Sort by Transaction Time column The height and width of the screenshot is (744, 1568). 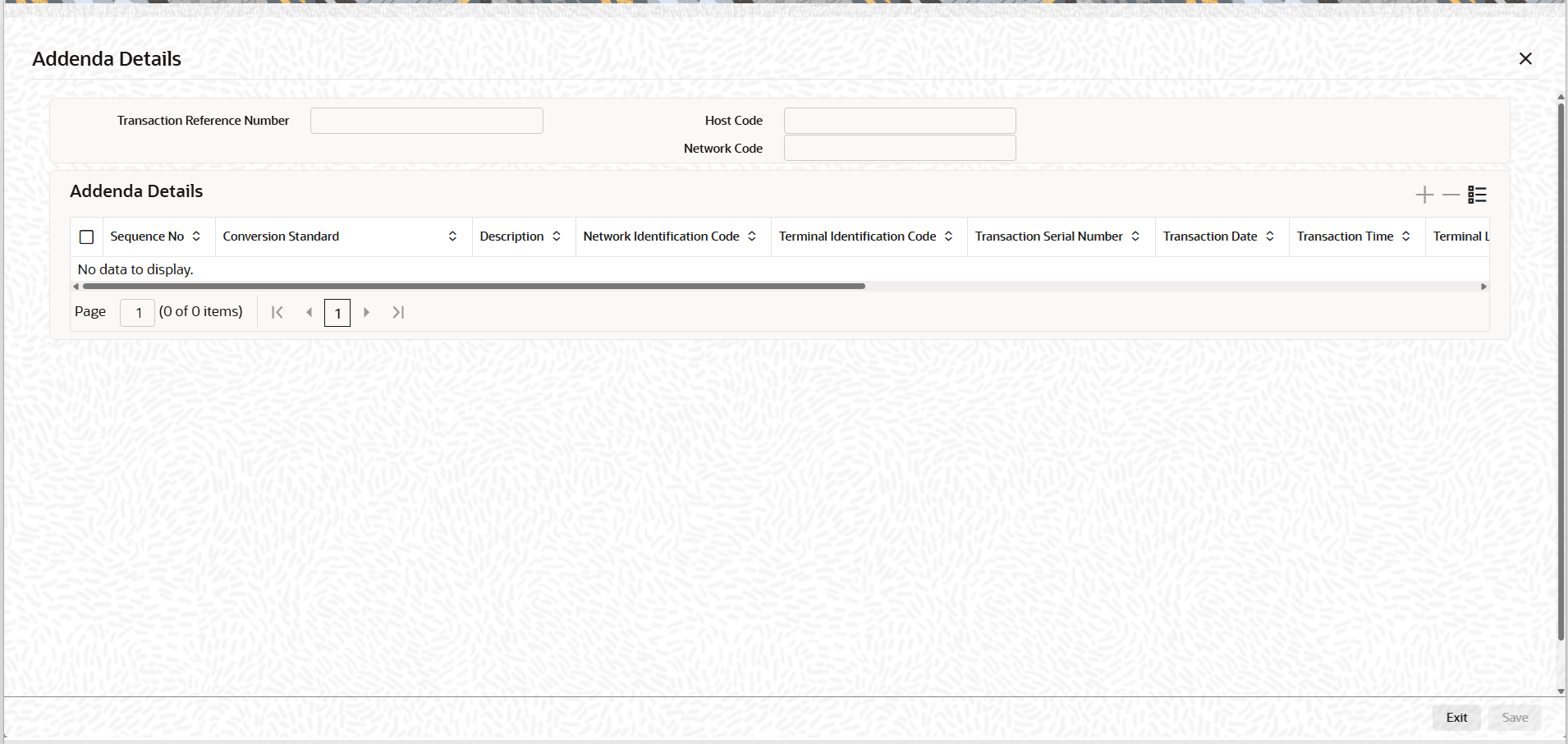[1406, 237]
